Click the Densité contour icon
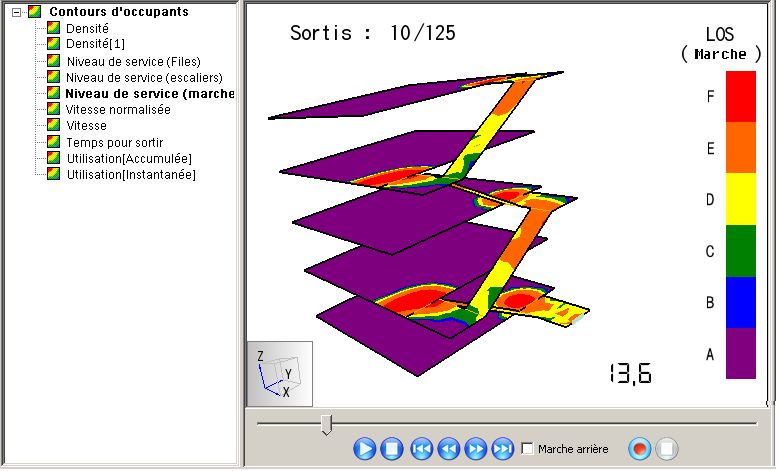778x471 pixels. click(54, 28)
